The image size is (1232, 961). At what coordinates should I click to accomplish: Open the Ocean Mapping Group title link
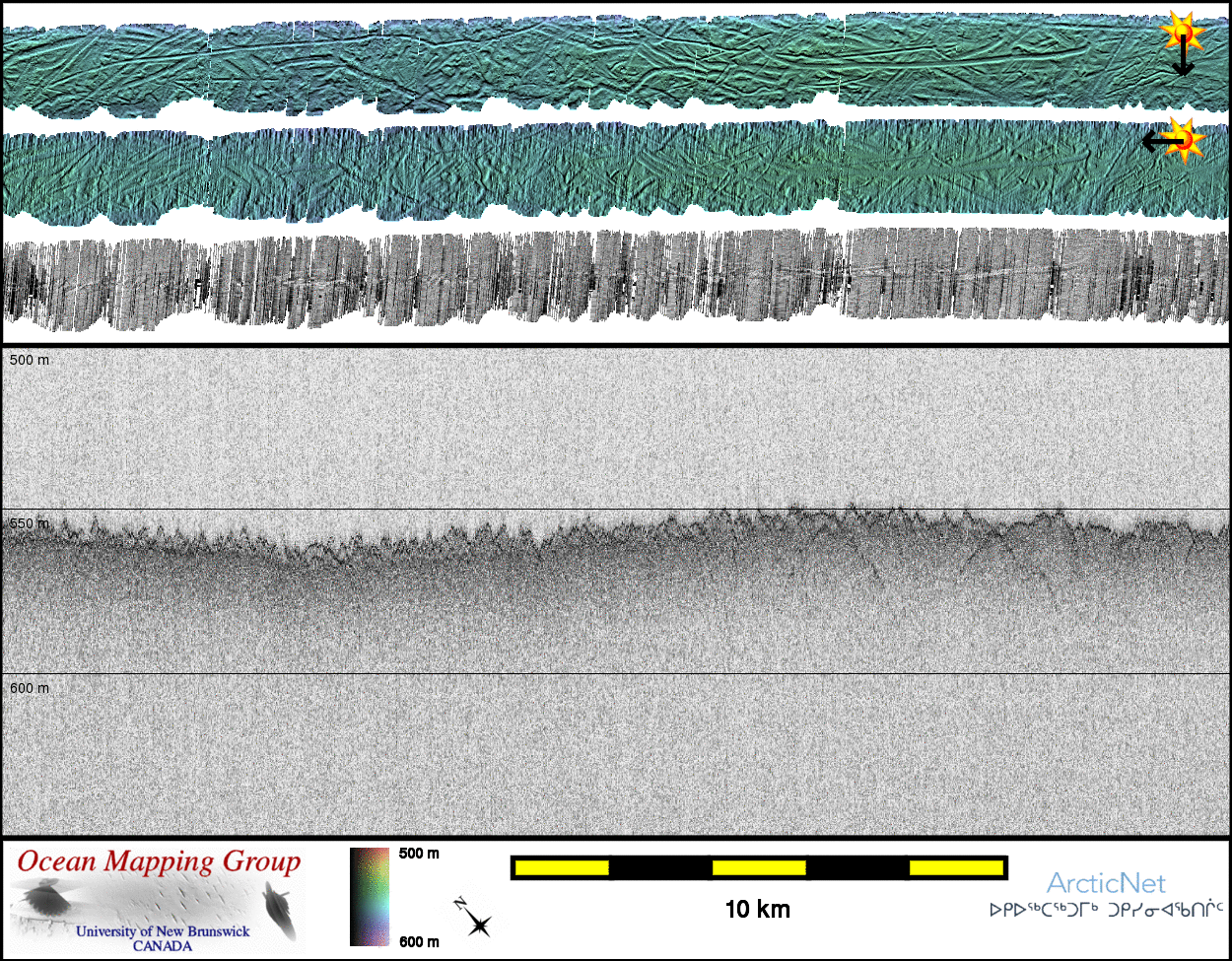(x=158, y=861)
